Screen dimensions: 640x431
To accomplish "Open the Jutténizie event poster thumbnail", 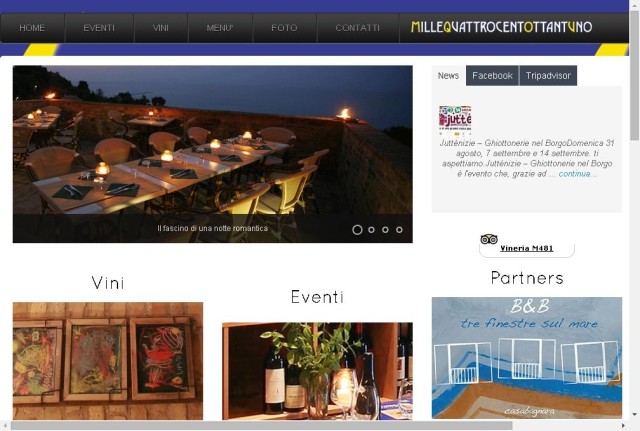I will [x=455, y=120].
